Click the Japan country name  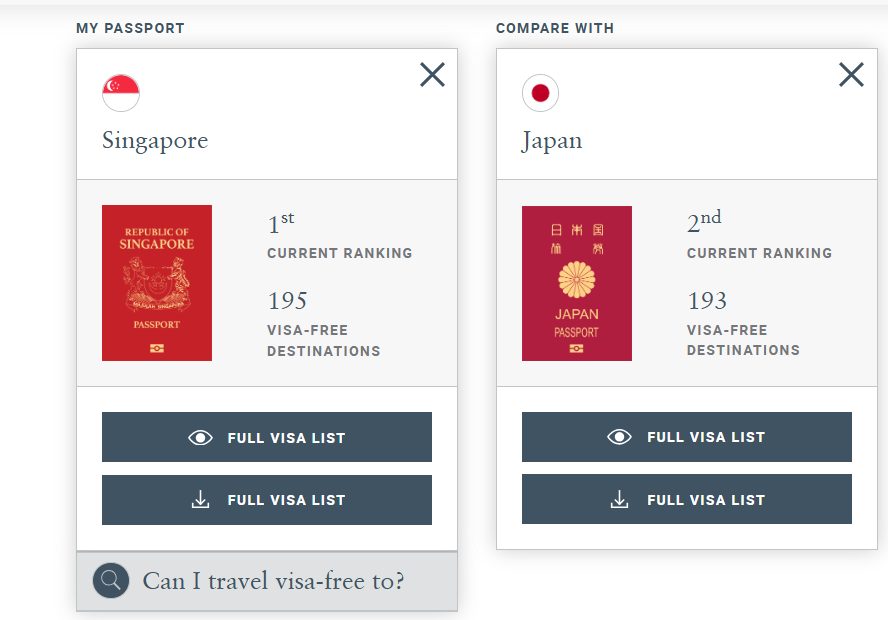pos(552,141)
